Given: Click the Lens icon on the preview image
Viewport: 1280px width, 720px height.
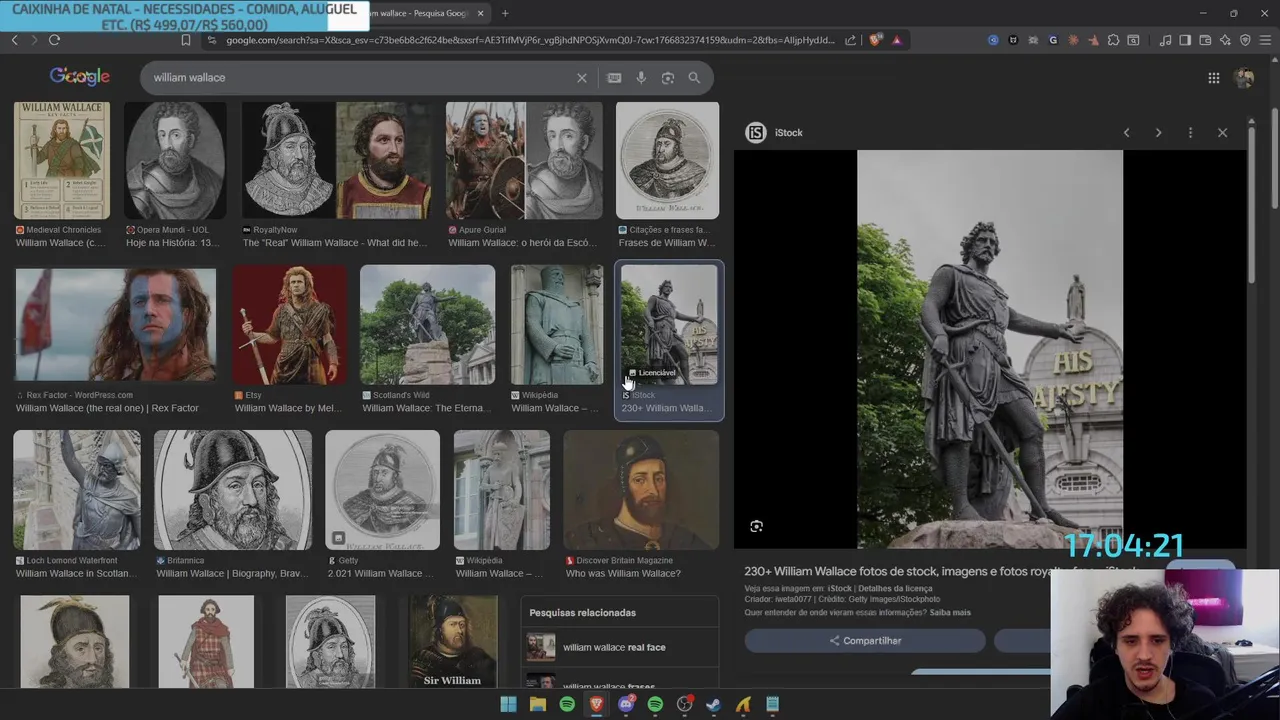Looking at the screenshot, I should (x=756, y=526).
